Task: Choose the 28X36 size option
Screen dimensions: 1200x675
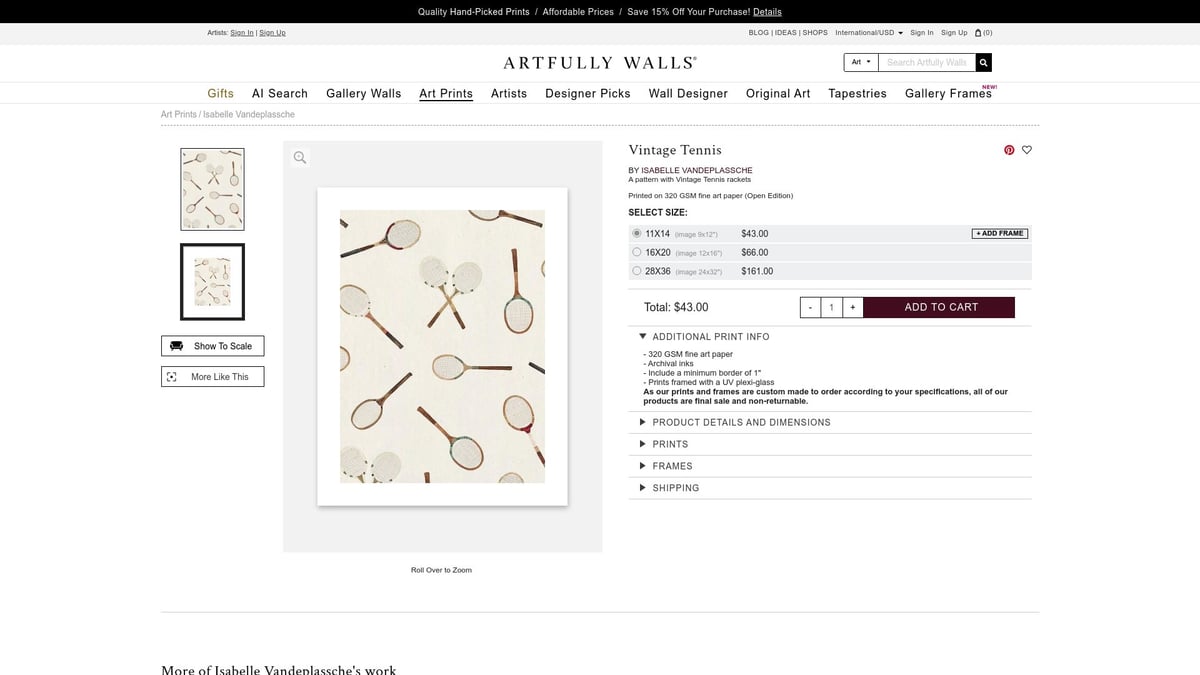Action: [x=637, y=271]
